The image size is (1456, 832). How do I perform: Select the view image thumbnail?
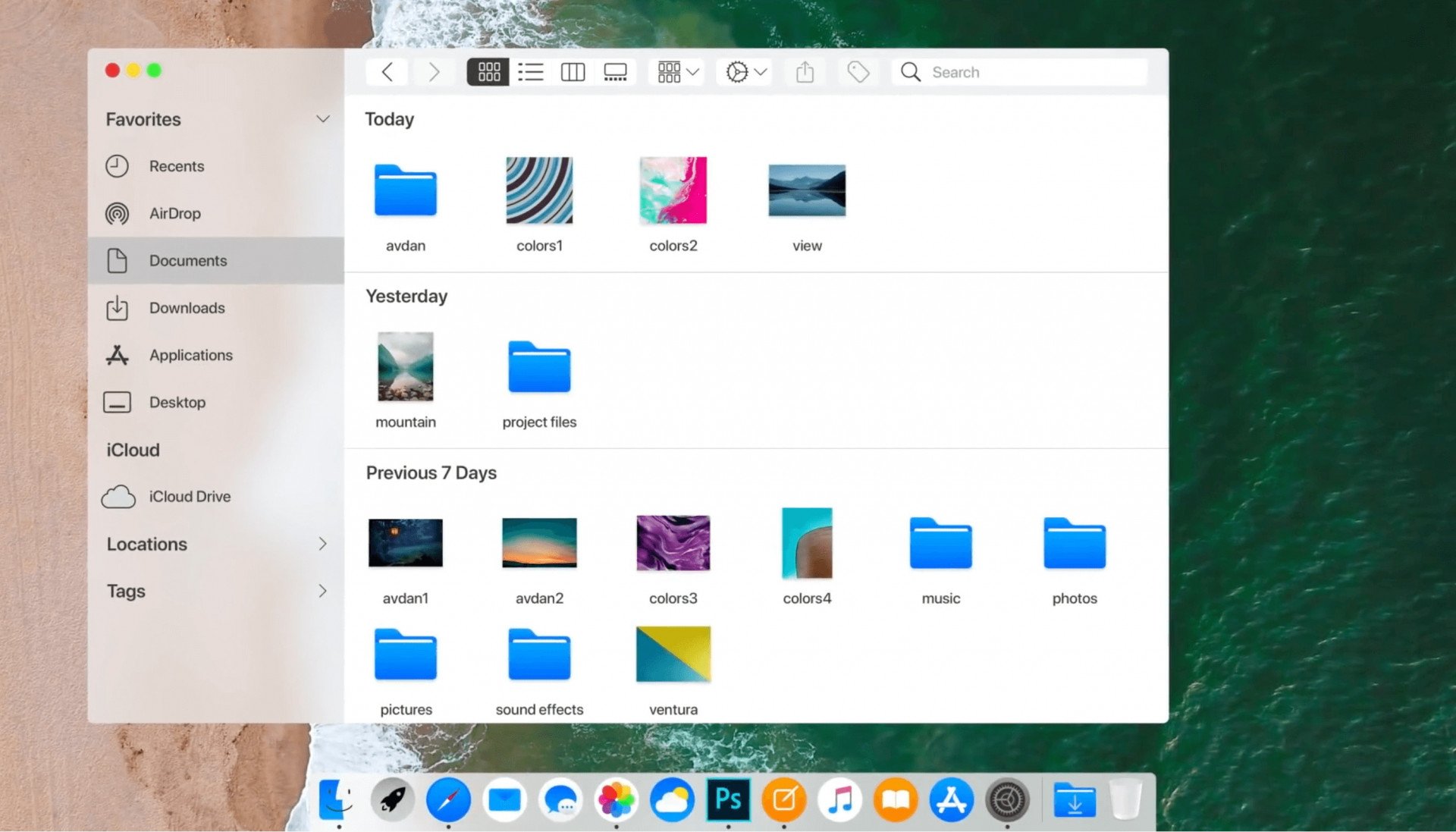point(807,190)
